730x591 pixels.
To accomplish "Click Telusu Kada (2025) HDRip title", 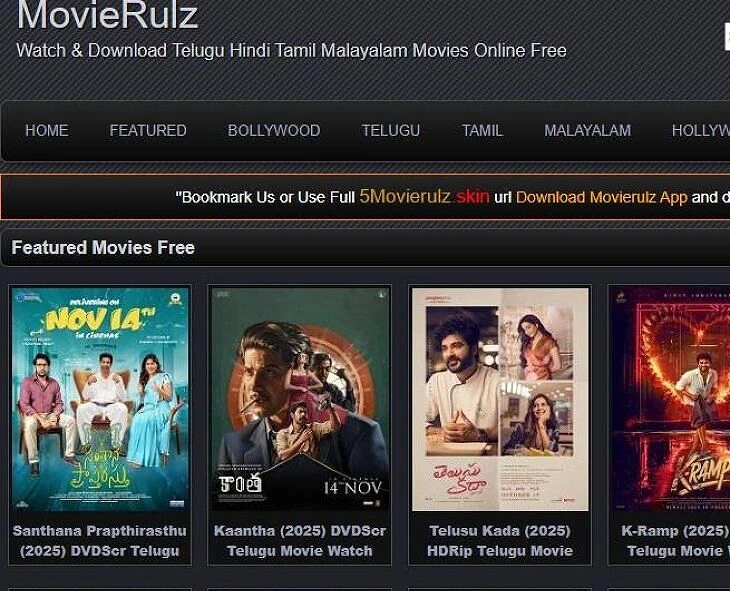I will [x=500, y=541].
